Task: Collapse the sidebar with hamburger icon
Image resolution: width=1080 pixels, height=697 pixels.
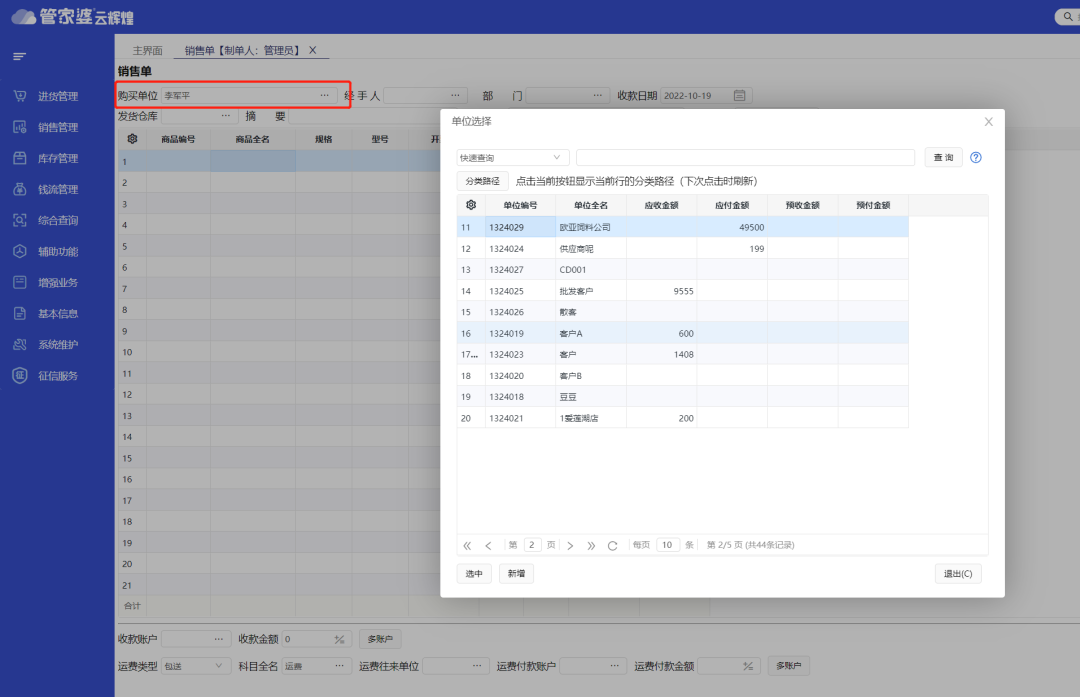Action: [x=19, y=56]
